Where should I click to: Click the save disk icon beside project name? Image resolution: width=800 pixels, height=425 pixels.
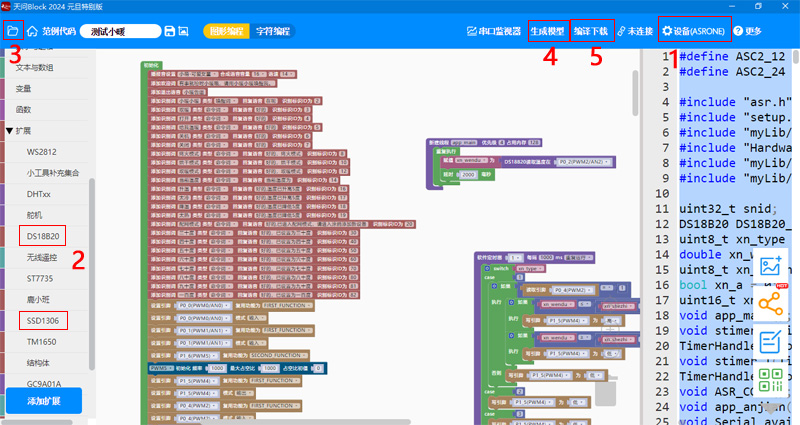pos(170,32)
